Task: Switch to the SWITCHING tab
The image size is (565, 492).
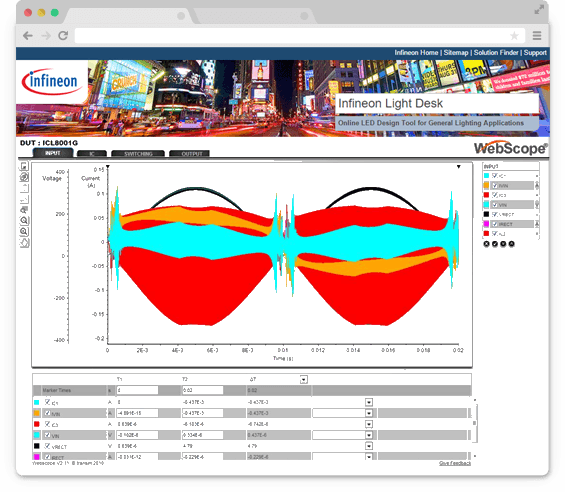Action: [x=138, y=154]
